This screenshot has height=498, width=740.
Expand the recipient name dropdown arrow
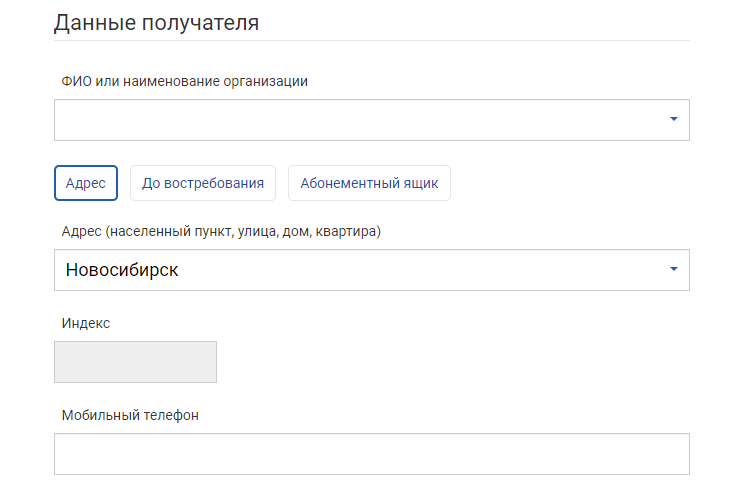pos(673,120)
